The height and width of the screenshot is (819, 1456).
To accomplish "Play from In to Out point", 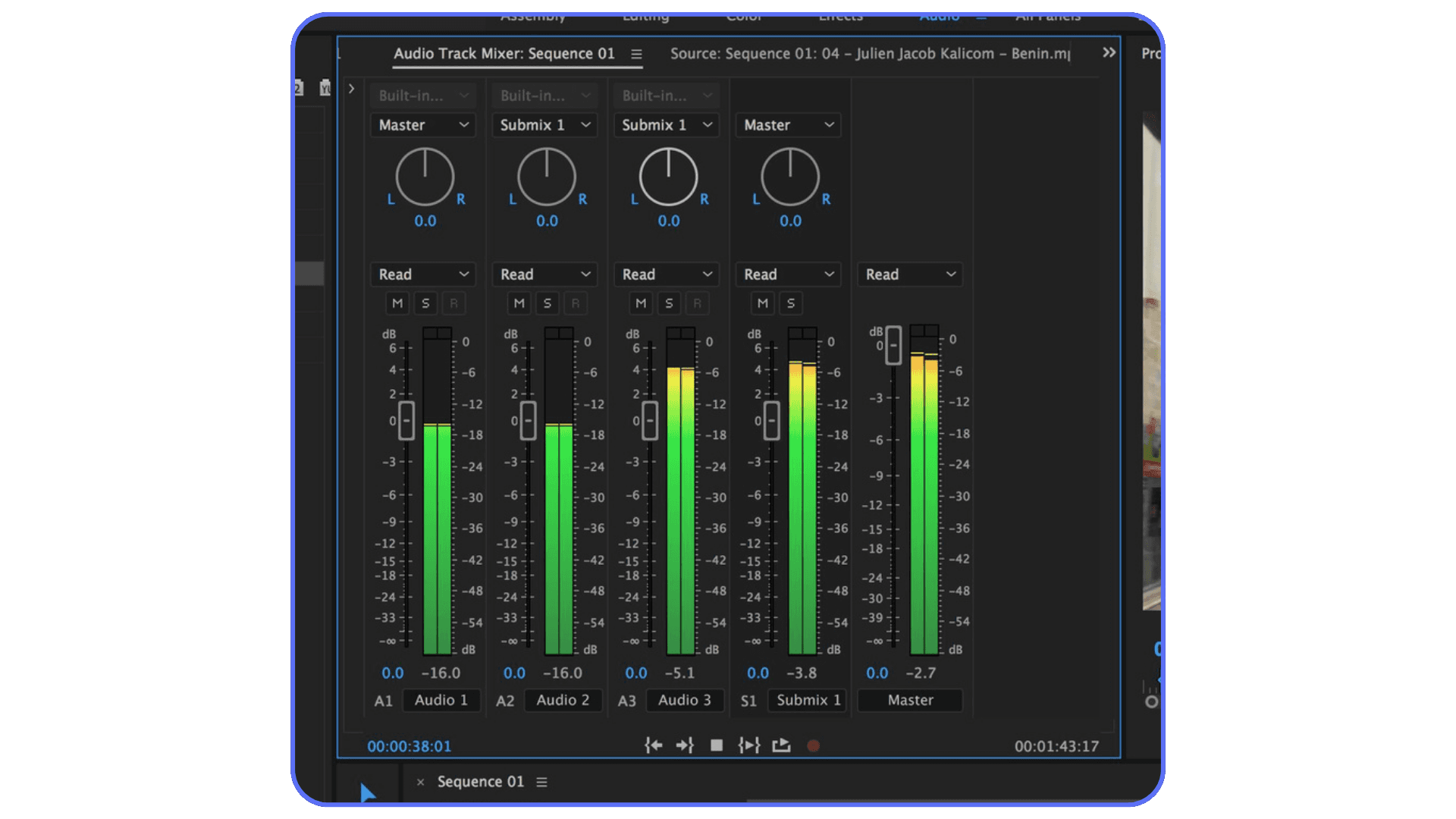I will 748,745.
